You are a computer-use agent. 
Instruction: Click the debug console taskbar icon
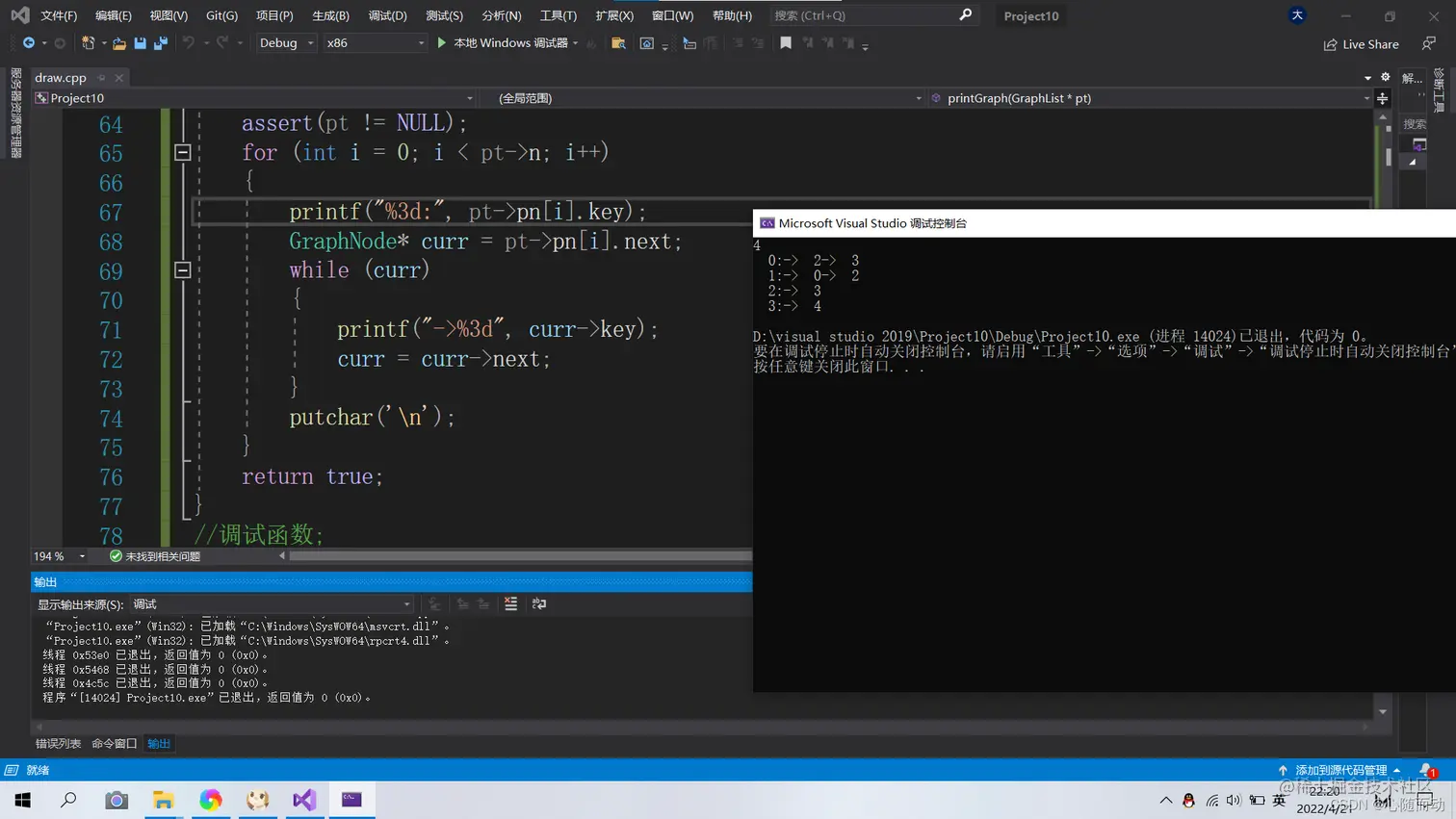click(x=351, y=800)
